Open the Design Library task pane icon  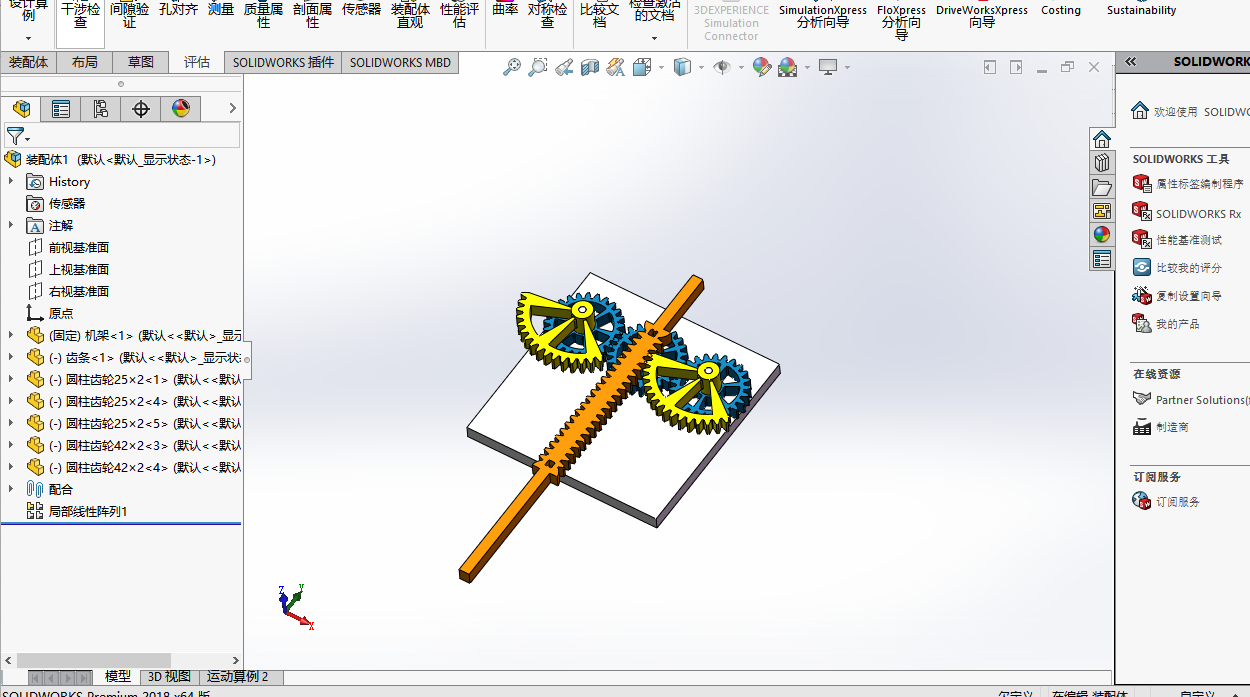pyautogui.click(x=1101, y=163)
